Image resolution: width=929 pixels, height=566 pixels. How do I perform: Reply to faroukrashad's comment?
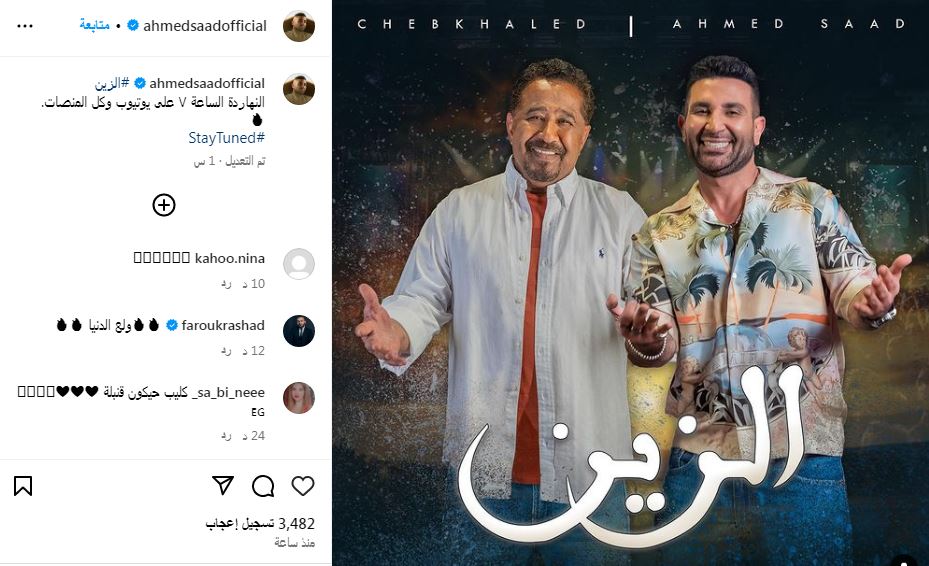226,351
